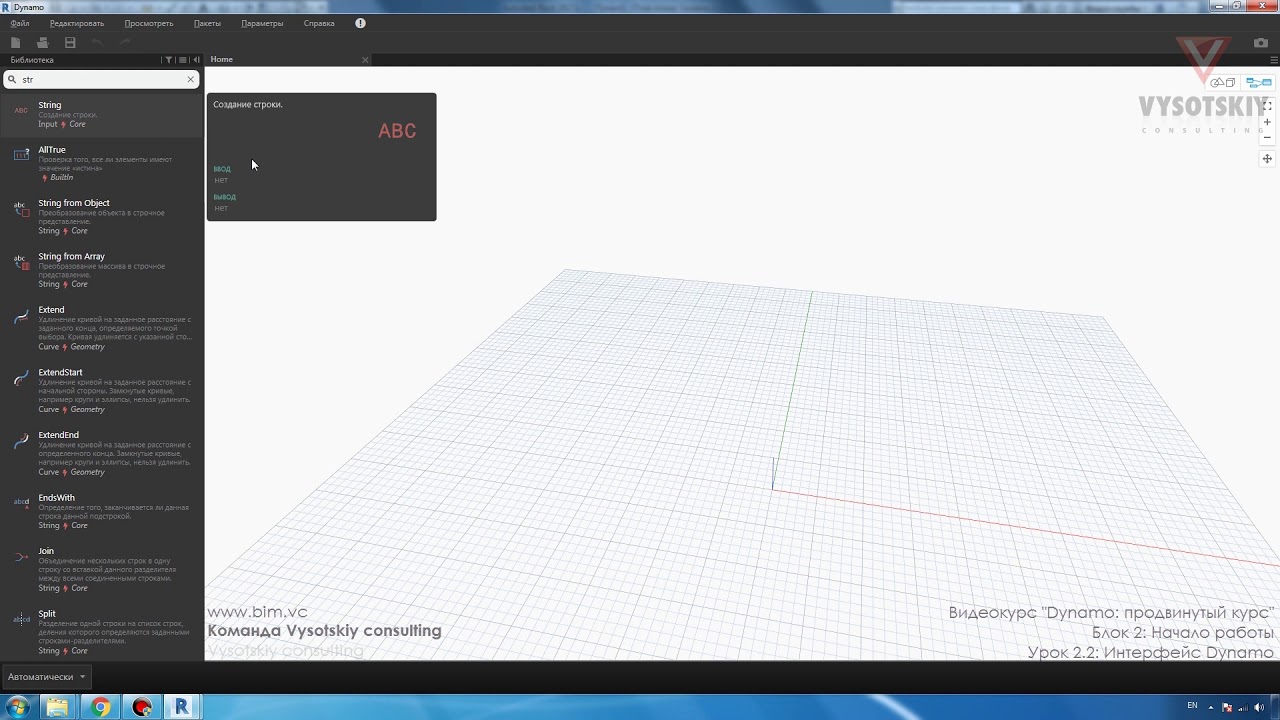Click the ExtendEnd curve icon
The image size is (1280, 720).
point(21,442)
